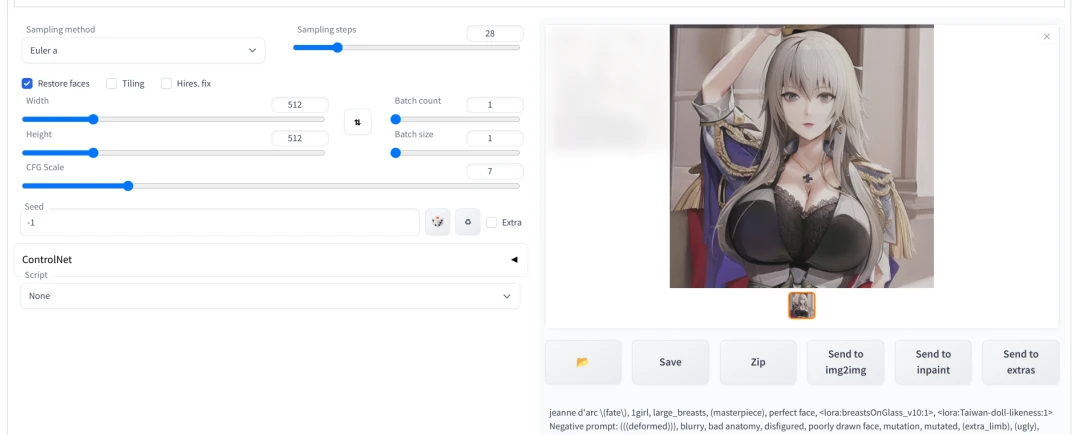Randomize seed with dice icon
1080x435 pixels.
[437, 222]
